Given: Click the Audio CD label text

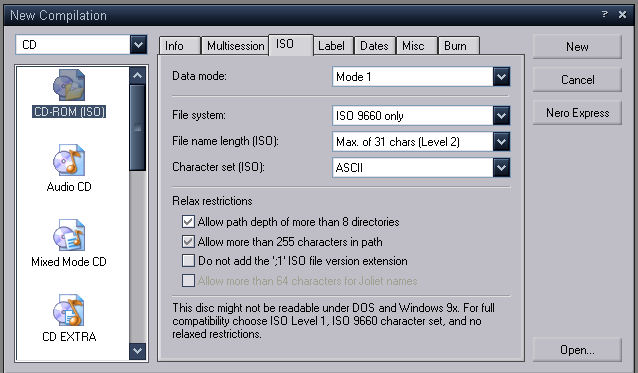Looking at the screenshot, I should pyautogui.click(x=69, y=187).
